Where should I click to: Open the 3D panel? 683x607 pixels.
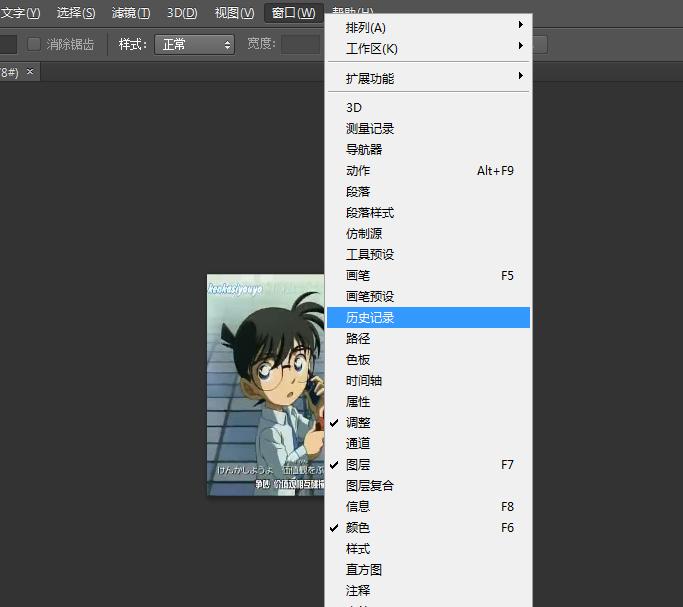coord(429,108)
